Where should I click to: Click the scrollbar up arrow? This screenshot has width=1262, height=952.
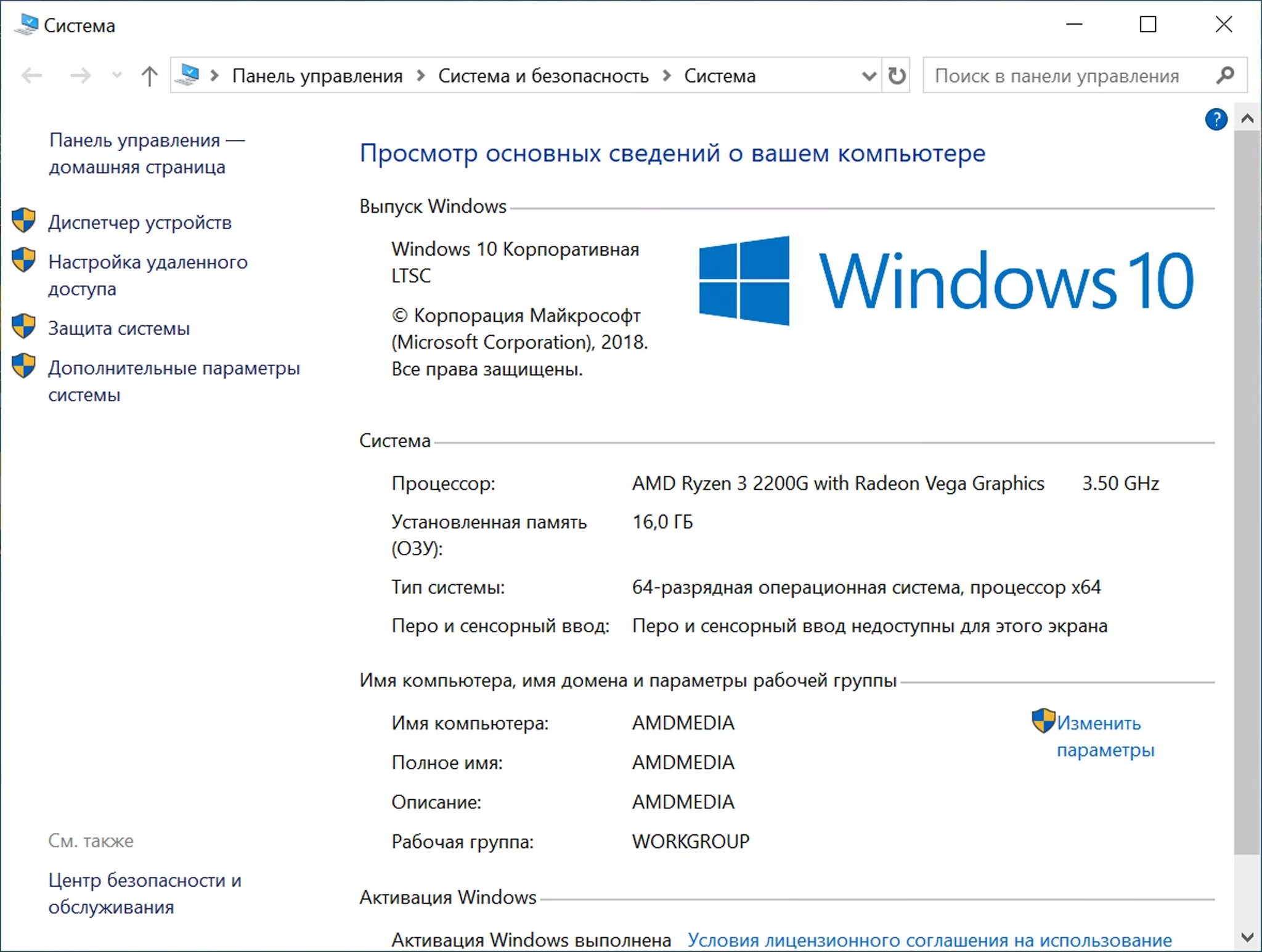(1247, 118)
